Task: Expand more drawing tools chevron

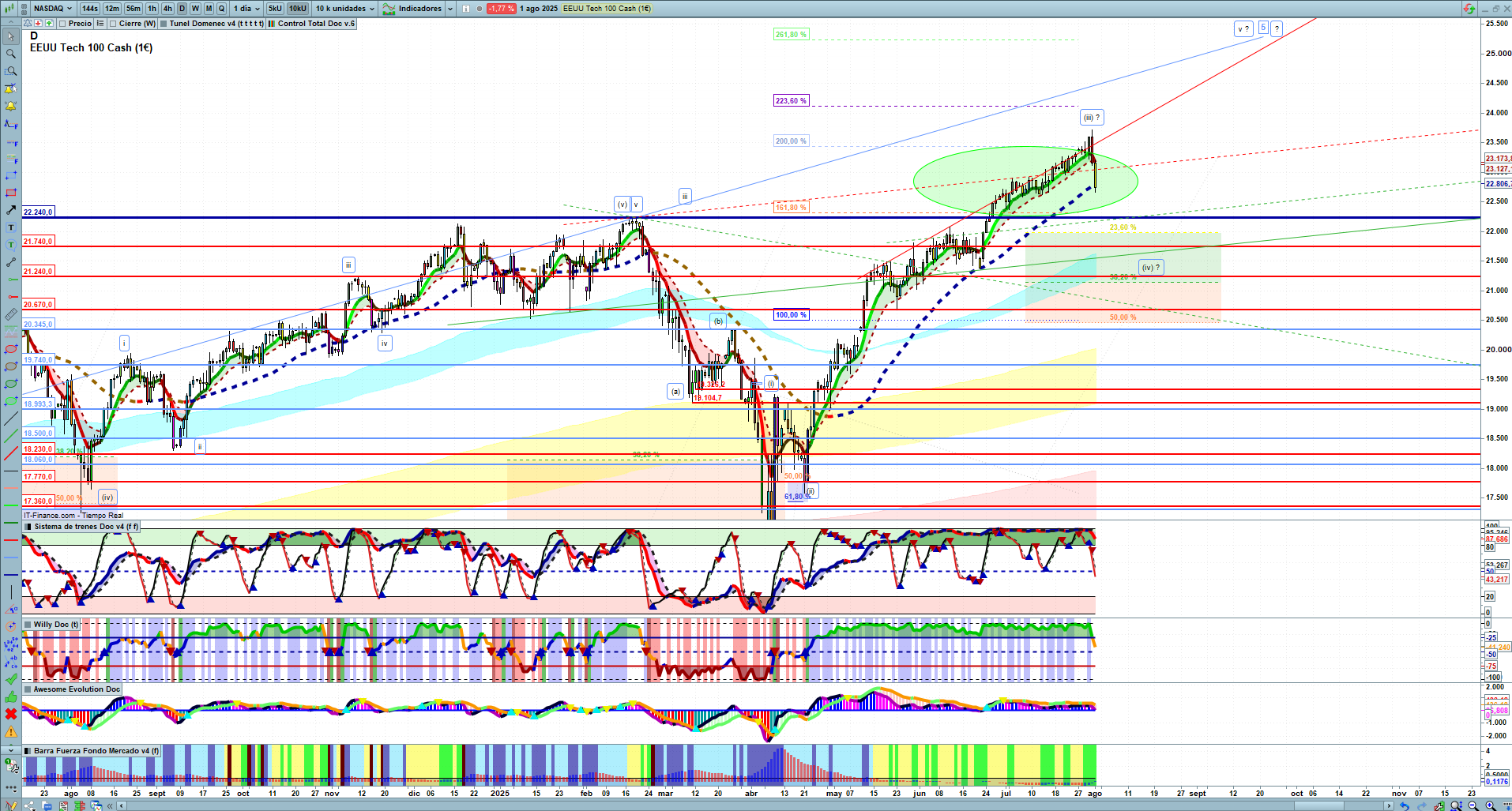Action: pyautogui.click(x=11, y=749)
